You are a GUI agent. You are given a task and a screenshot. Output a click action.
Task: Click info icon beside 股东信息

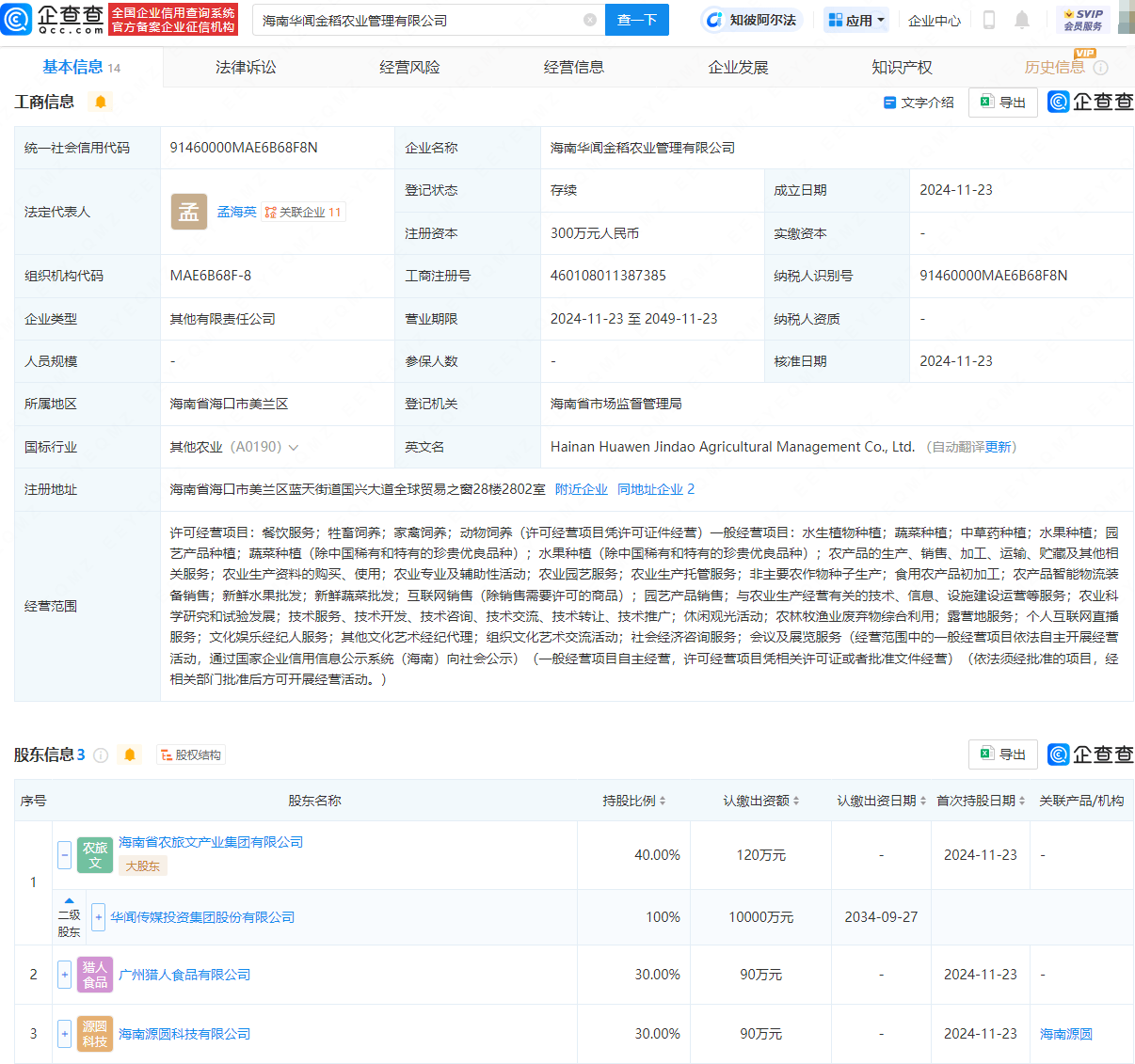tap(101, 754)
